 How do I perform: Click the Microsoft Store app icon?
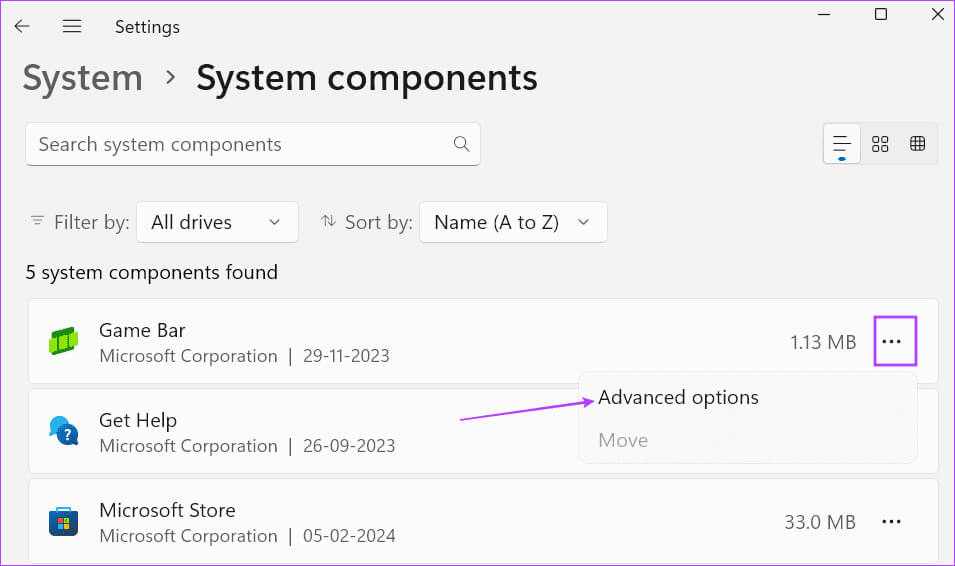tap(63, 522)
